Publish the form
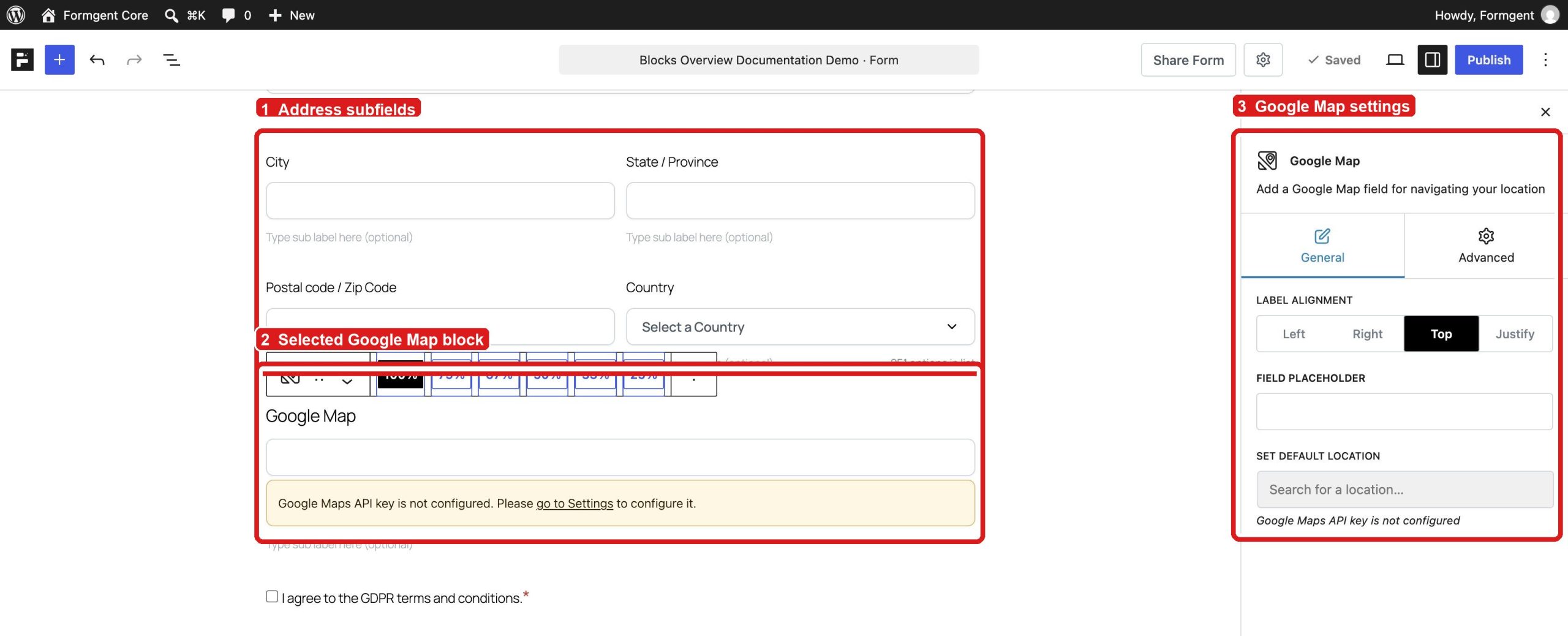1568x636 pixels. (x=1489, y=59)
